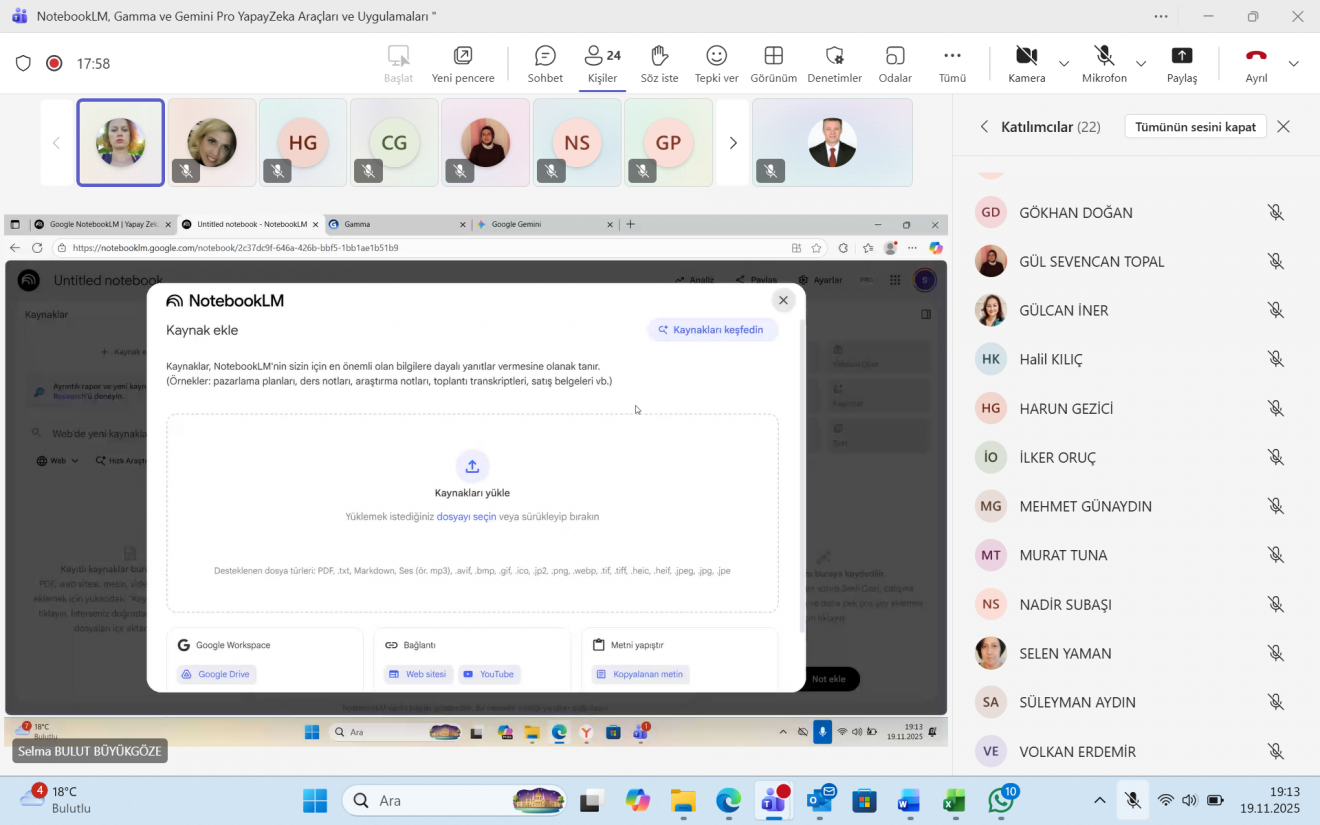
Task: Leave meeting with Ayrıl button
Action: 1256,64
